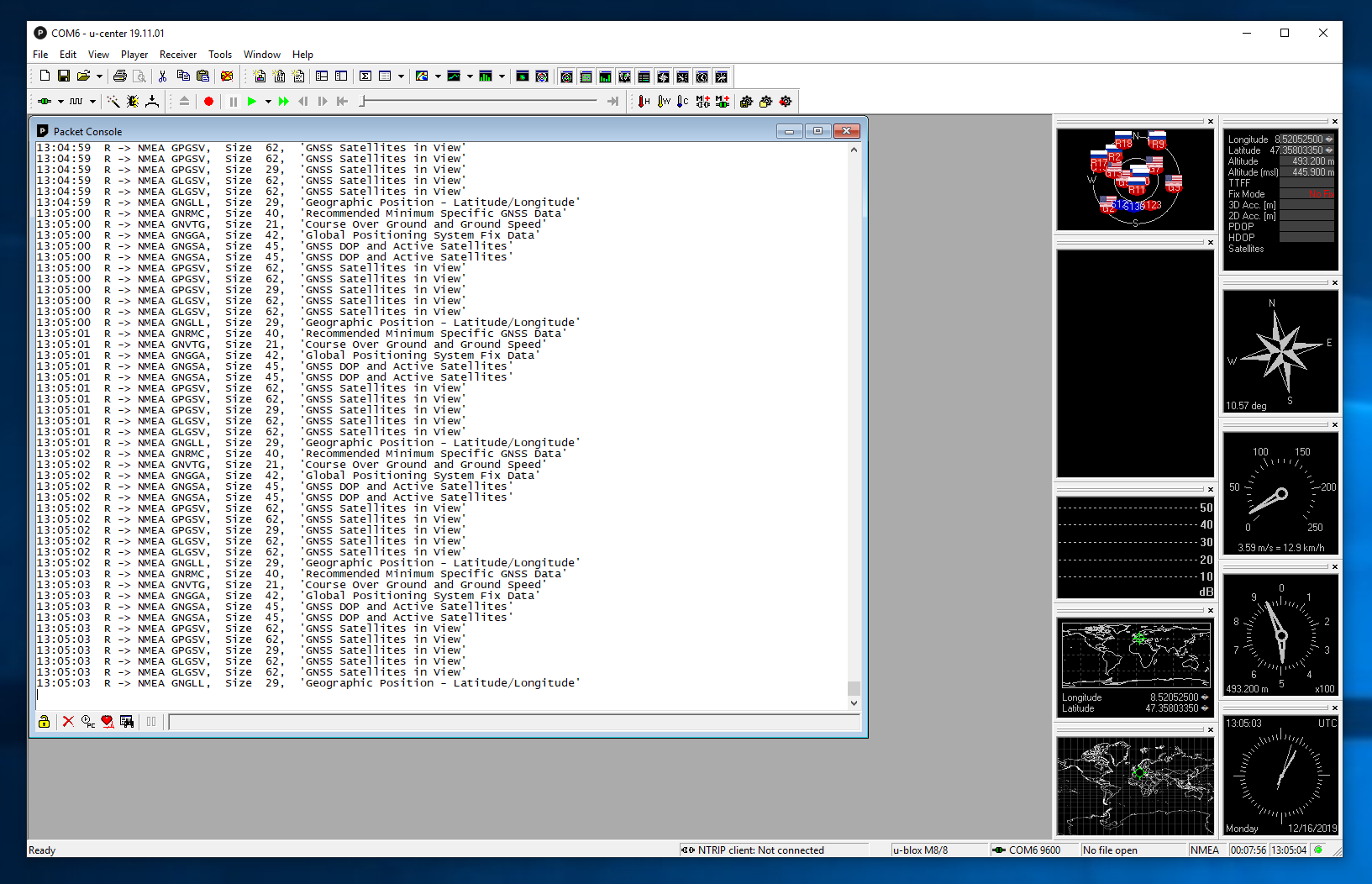
Task: Click the Rewind to start button
Action: pyautogui.click(x=342, y=102)
